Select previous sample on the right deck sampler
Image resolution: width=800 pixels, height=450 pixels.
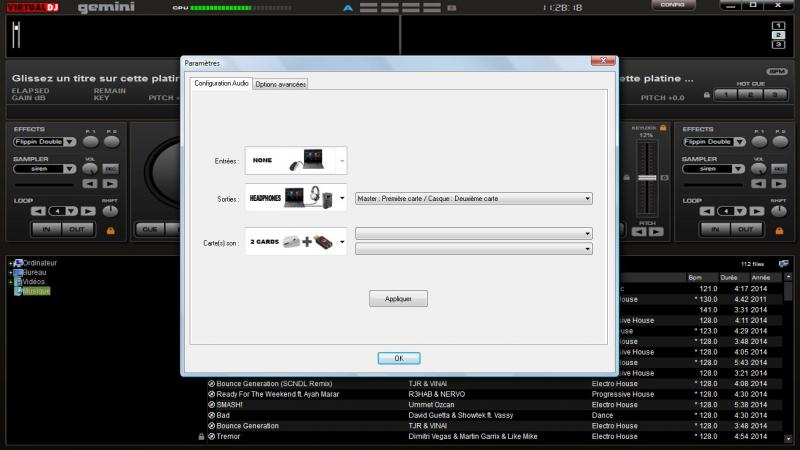(759, 184)
